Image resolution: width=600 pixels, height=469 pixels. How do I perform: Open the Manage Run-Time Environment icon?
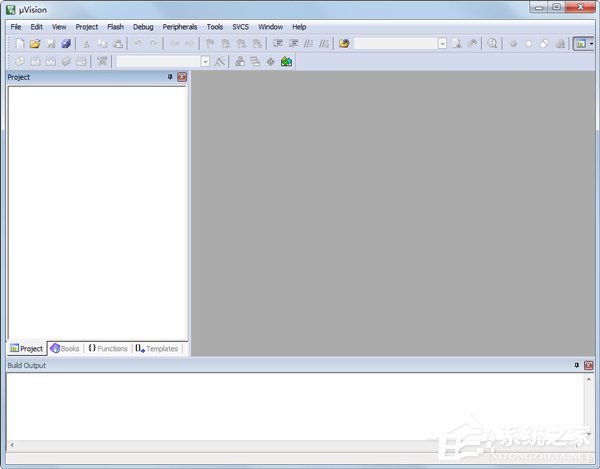click(x=271, y=62)
